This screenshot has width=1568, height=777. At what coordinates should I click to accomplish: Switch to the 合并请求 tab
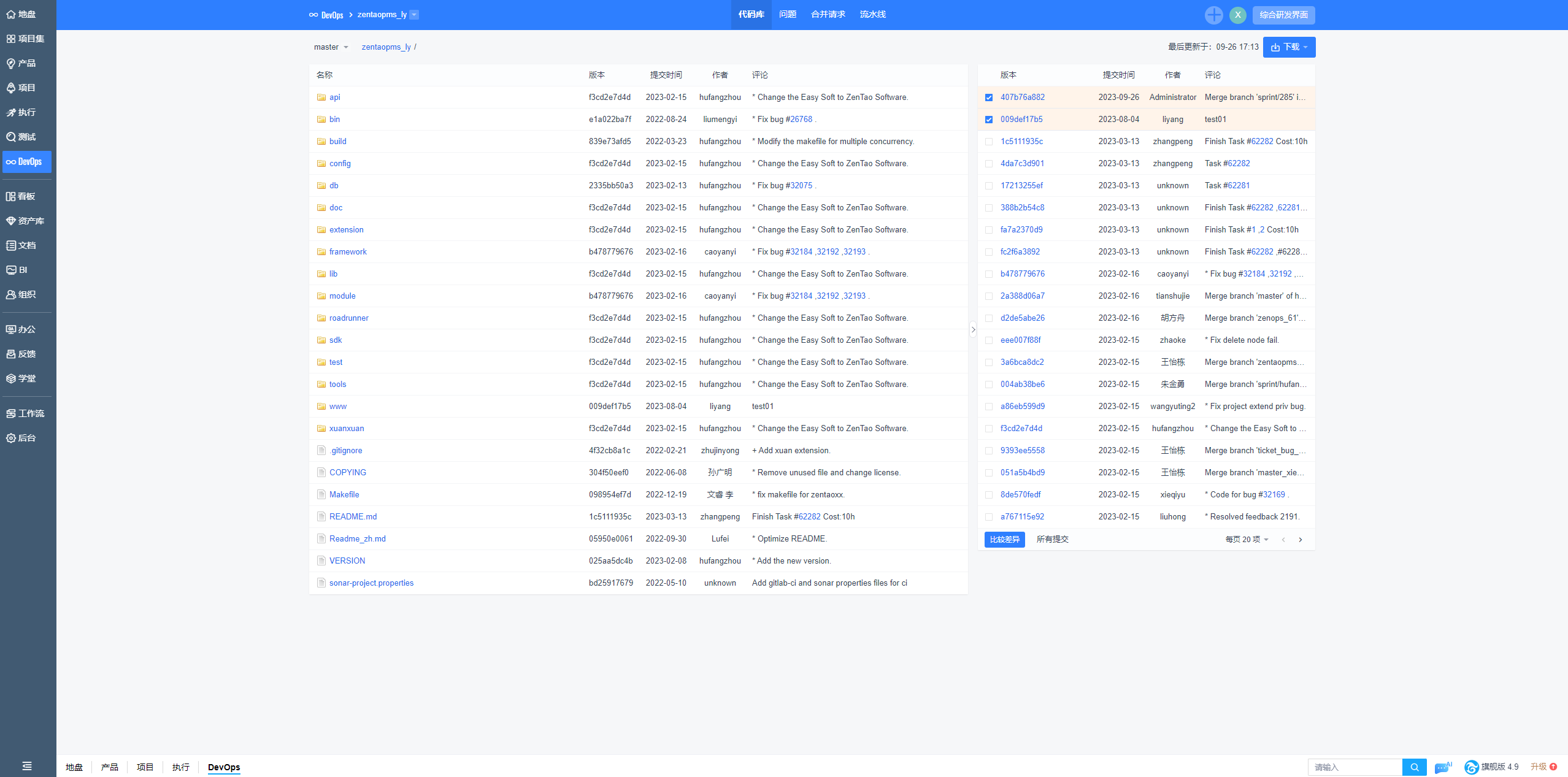point(828,14)
